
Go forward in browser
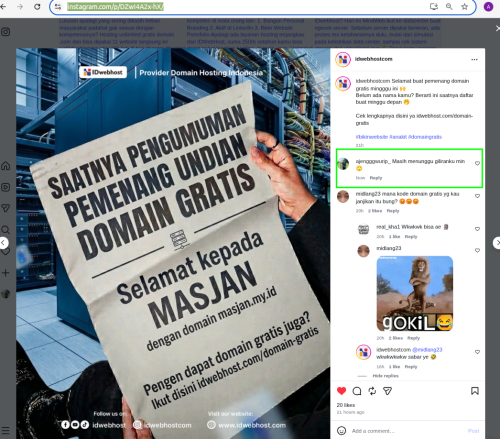tap(20, 7)
